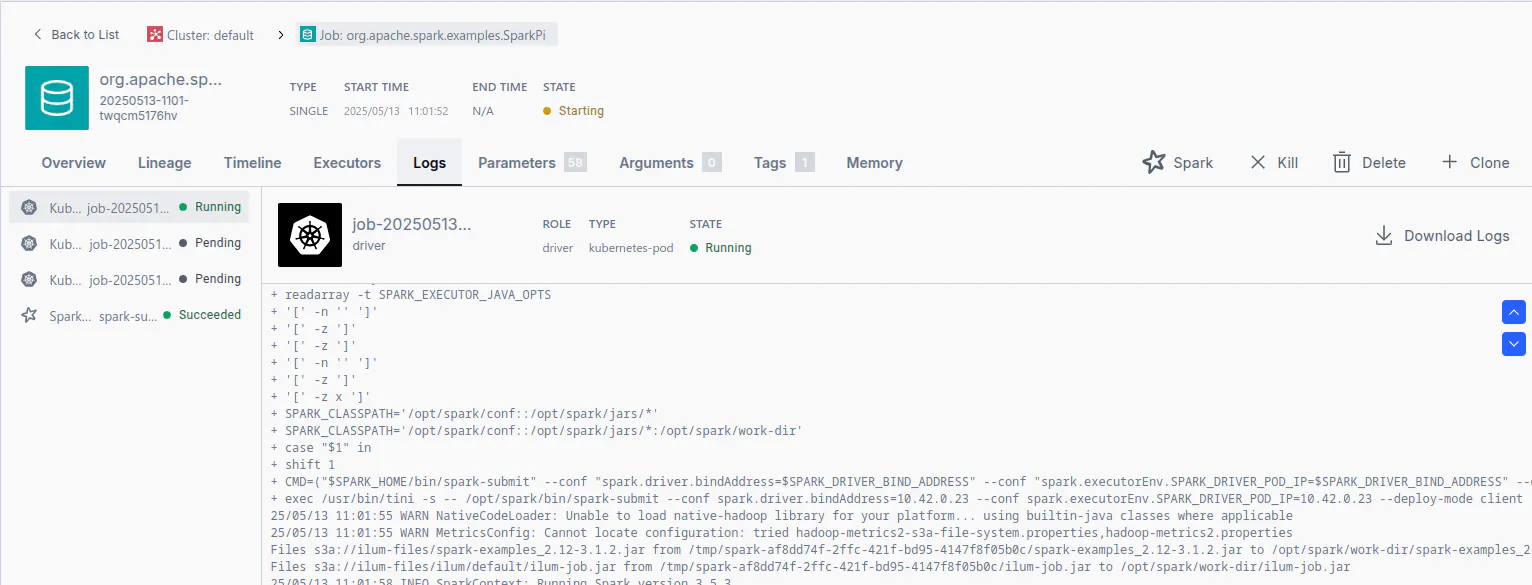Click the Download Logs icon
This screenshot has height=585, width=1532.
point(1384,236)
